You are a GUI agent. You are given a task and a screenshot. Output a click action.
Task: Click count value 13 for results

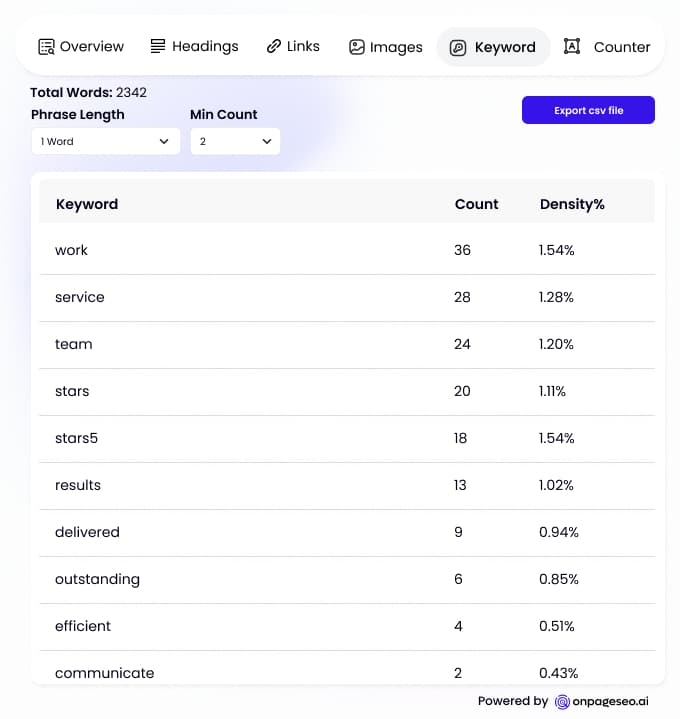(x=460, y=485)
